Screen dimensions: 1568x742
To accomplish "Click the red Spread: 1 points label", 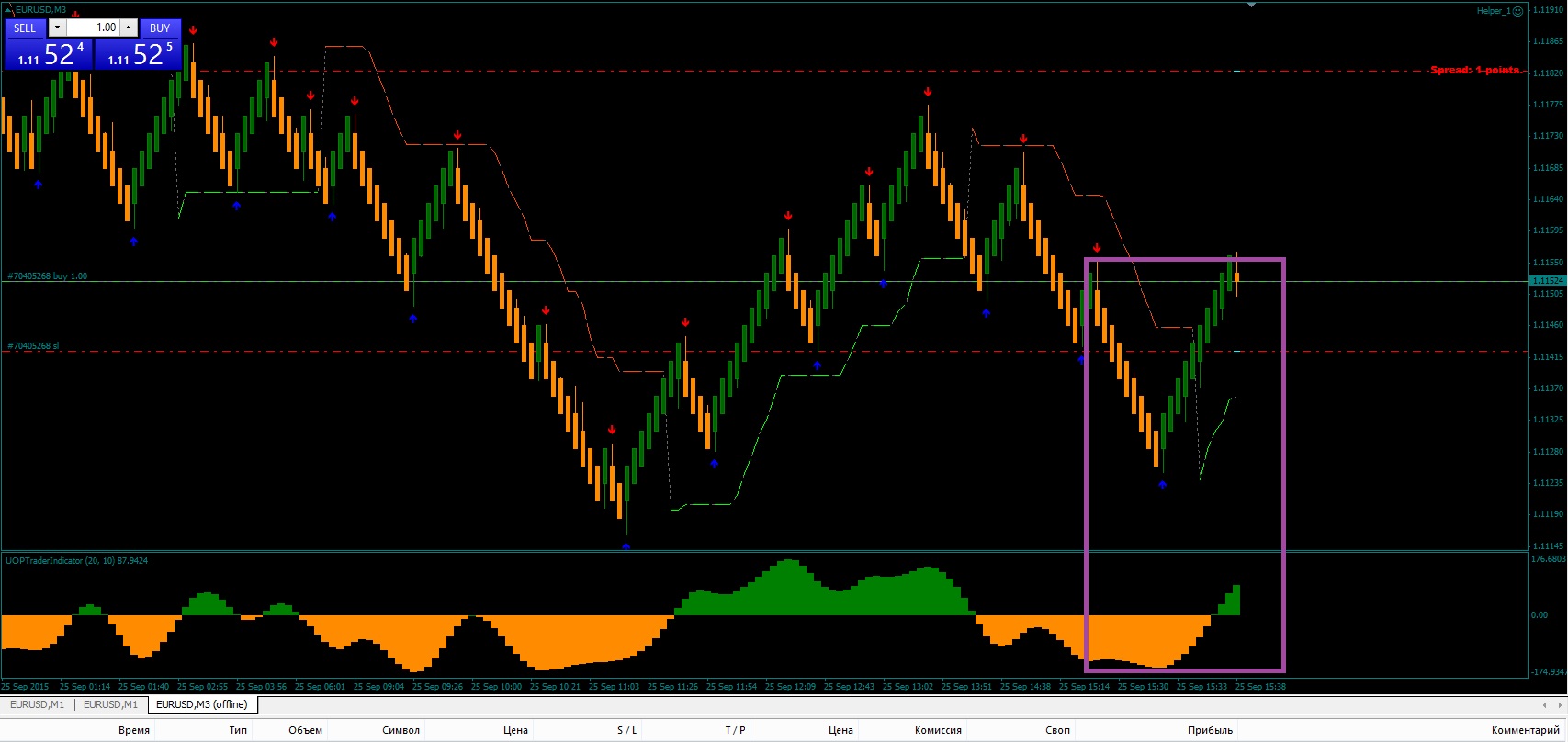I will coord(1474,70).
